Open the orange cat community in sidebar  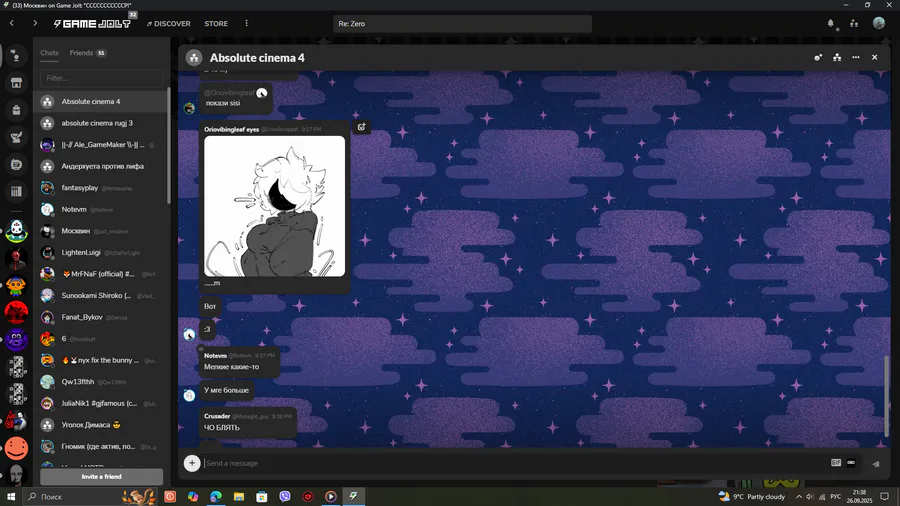[16, 285]
